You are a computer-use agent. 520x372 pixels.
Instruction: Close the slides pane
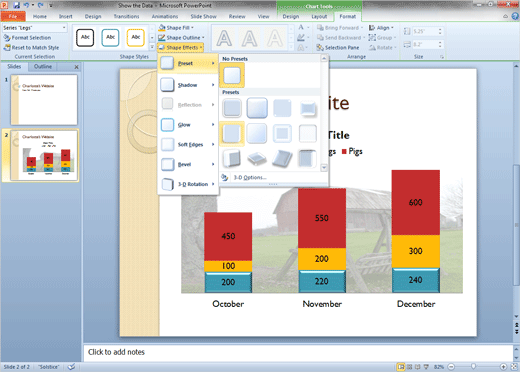point(76,67)
